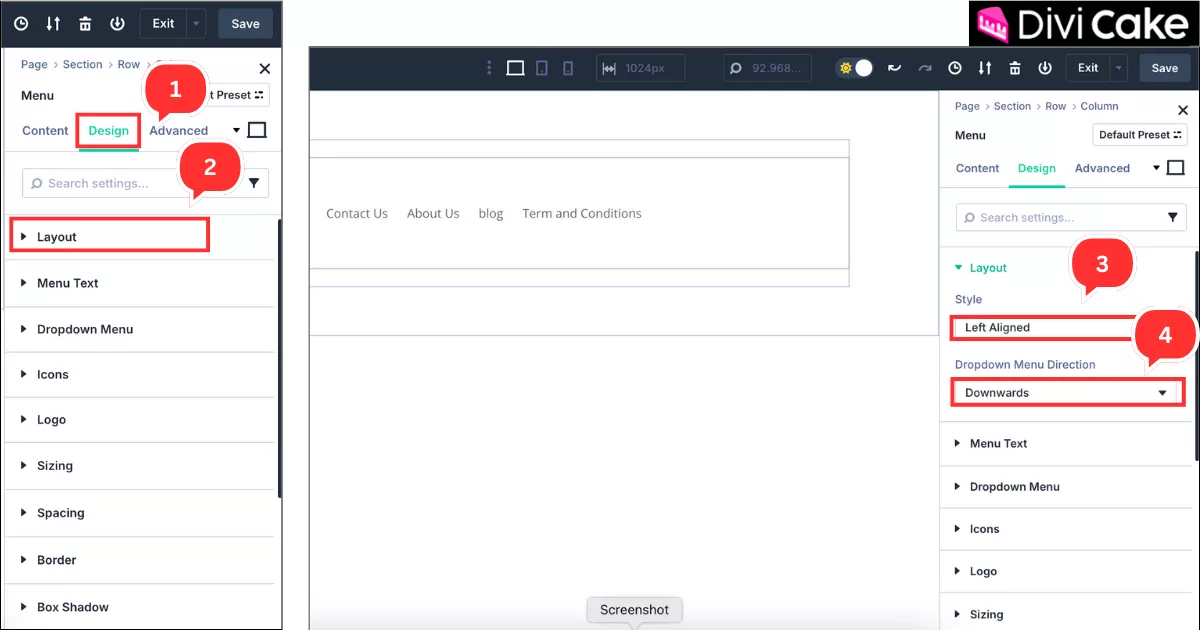Toggle light/dark theme switch in builder bar
Image resolution: width=1200 pixels, height=630 pixels.
pyautogui.click(x=855, y=68)
